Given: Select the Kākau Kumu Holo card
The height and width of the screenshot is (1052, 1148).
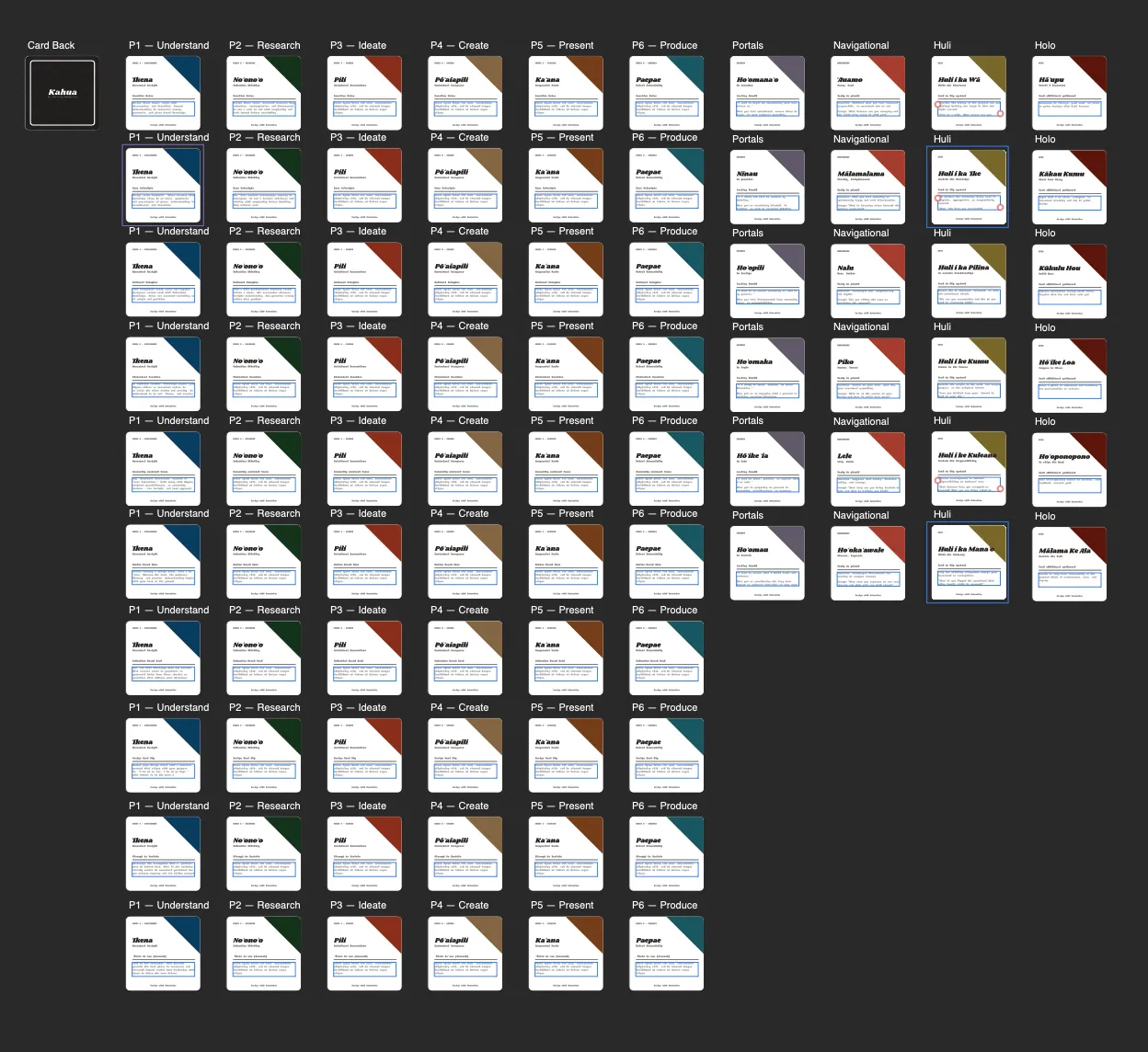Looking at the screenshot, I should (1070, 187).
